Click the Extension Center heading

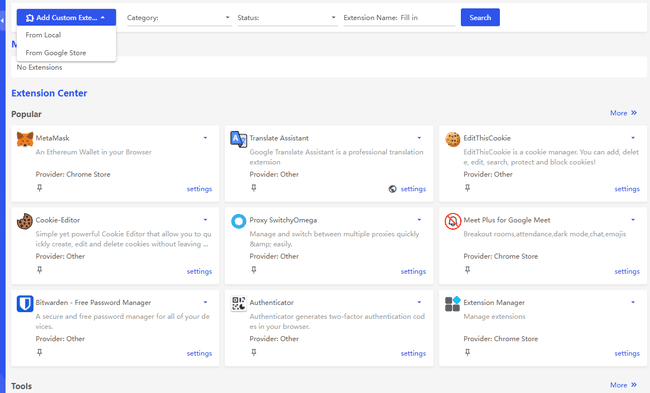pos(49,93)
